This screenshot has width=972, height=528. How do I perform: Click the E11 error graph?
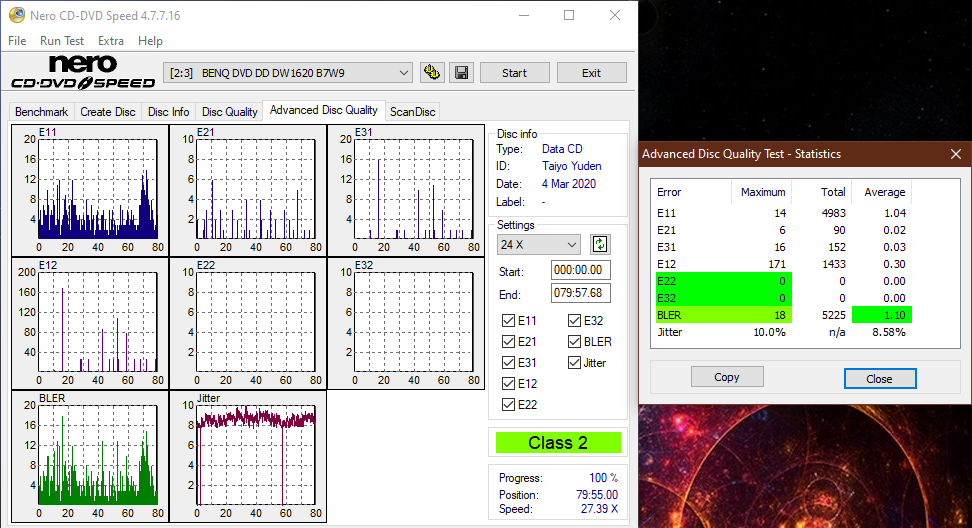[x=90, y=190]
